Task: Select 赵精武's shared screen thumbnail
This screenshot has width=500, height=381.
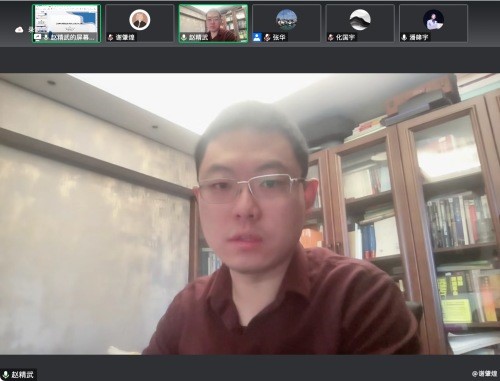Action: [x=66, y=23]
